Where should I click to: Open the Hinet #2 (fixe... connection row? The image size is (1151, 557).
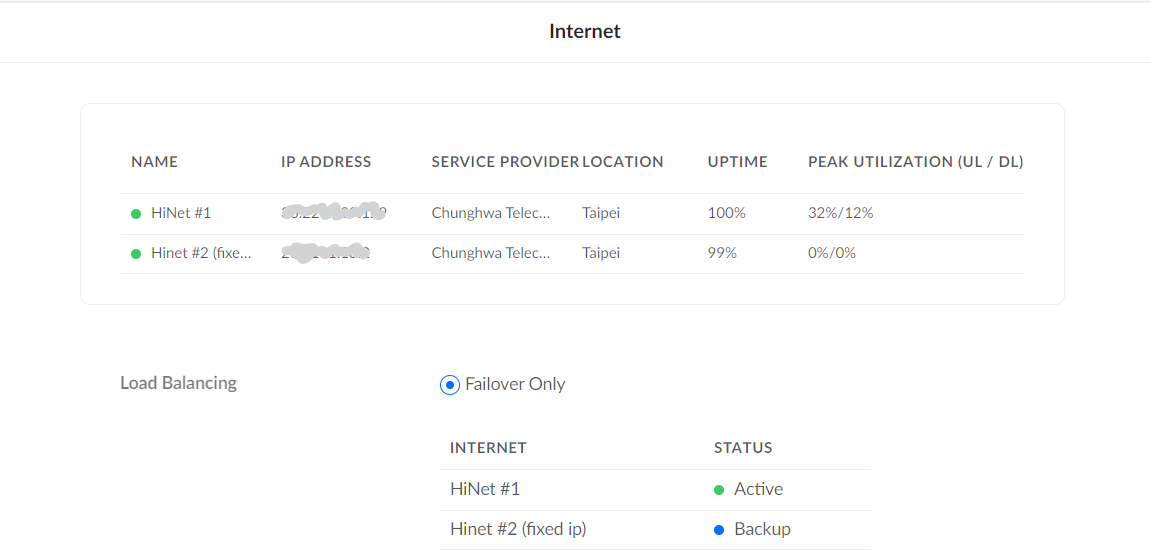201,253
